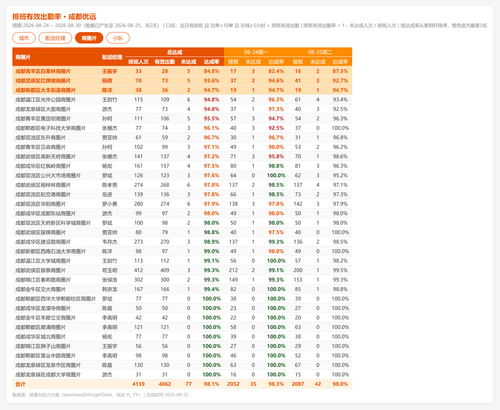
Task: Select row 成都武侯区高新天府商圈片
Action: 182,156
